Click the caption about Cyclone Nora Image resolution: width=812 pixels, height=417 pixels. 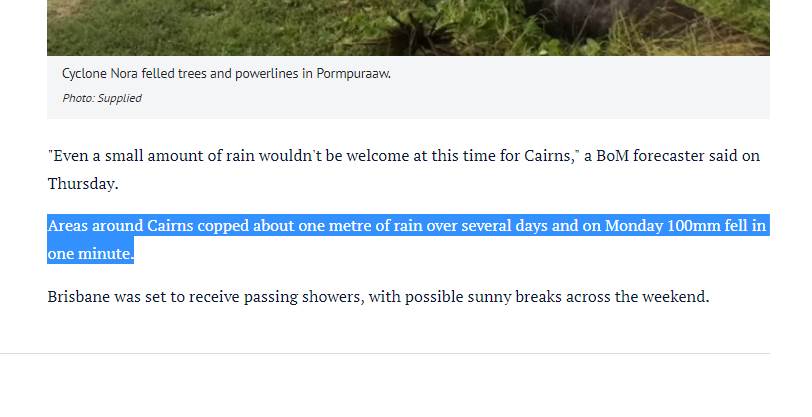pos(226,74)
